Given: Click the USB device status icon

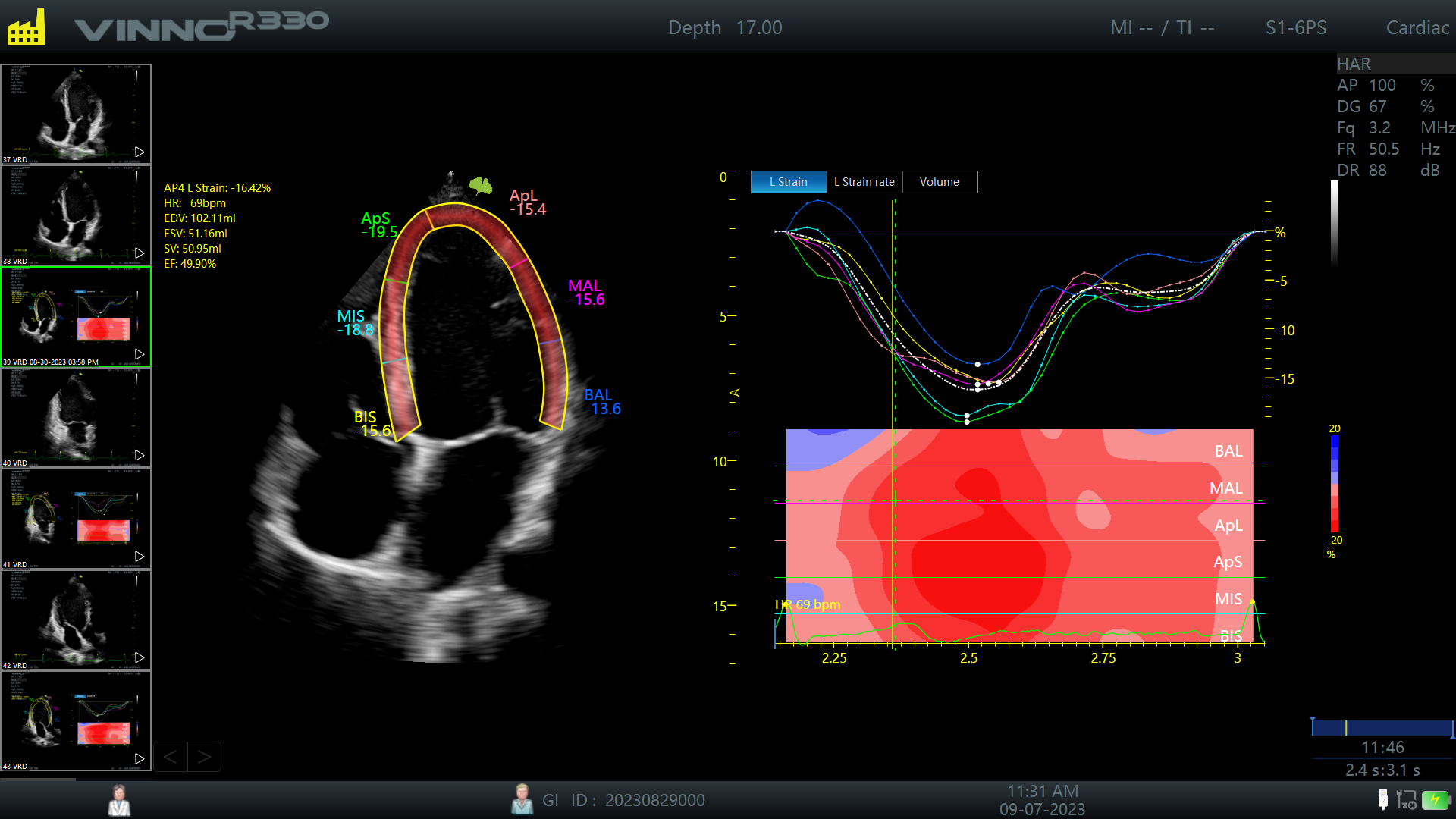Looking at the screenshot, I should pyautogui.click(x=1382, y=799).
